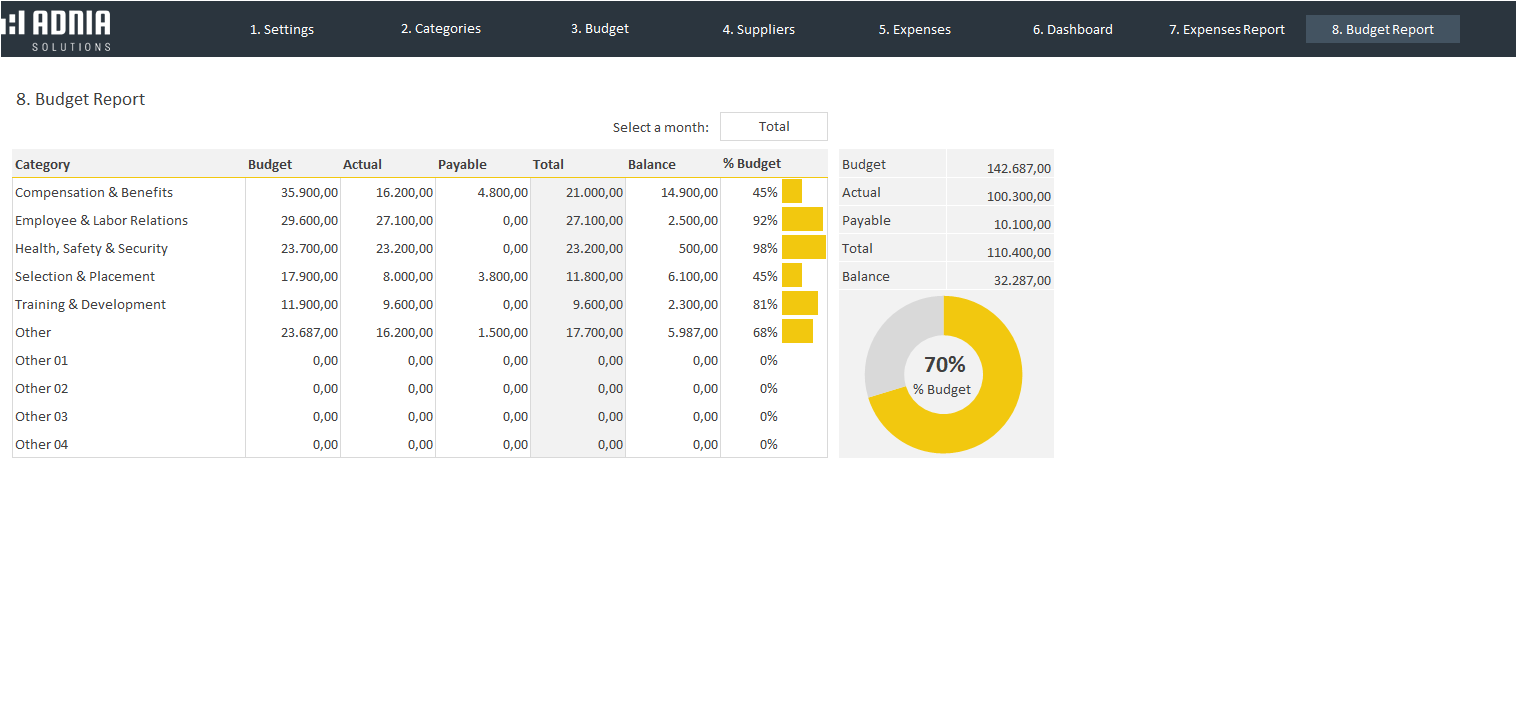Select the Employee & Labor Relations actual amount

click(x=404, y=220)
